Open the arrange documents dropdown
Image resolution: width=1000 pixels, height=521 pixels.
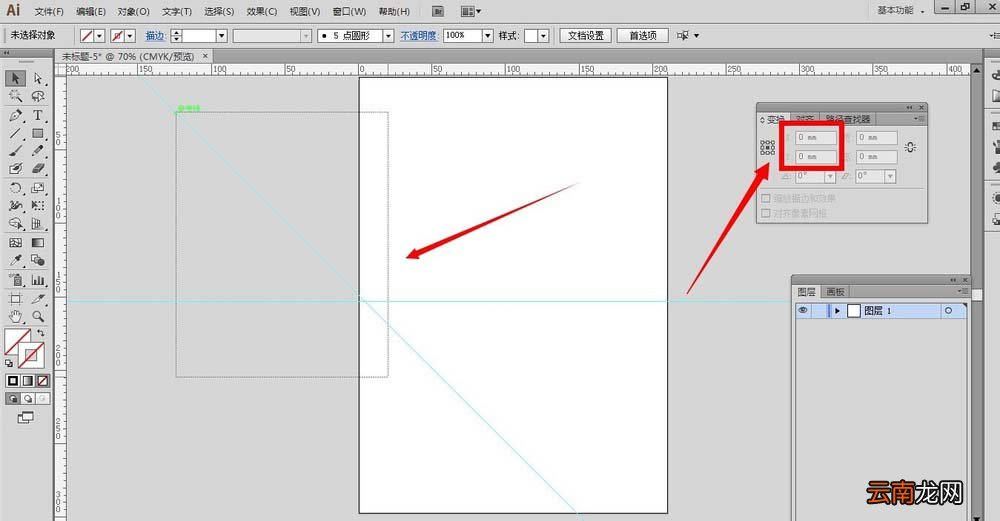pyautogui.click(x=471, y=11)
